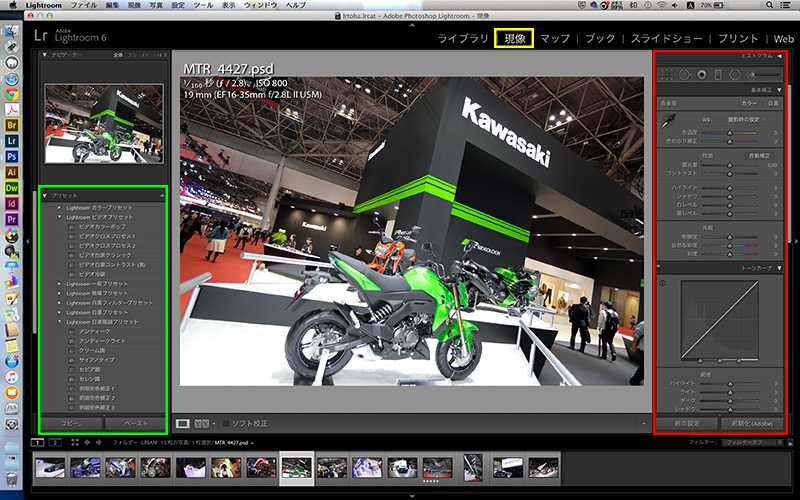Open iTunes from the Dock
The image size is (800, 500).
tap(12, 377)
